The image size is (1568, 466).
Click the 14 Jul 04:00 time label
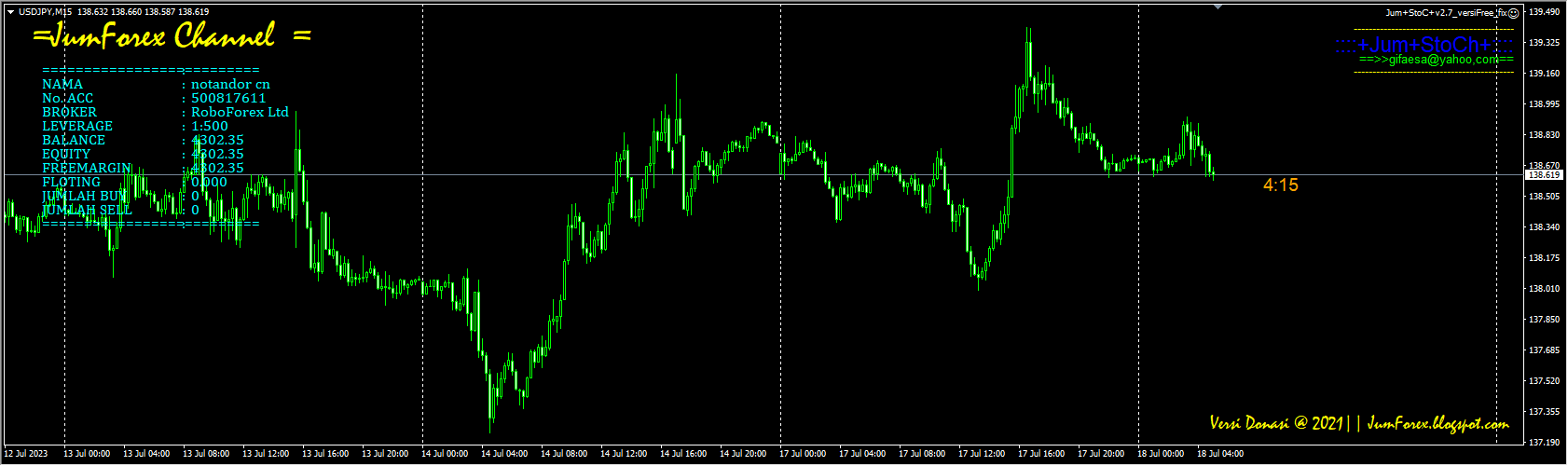tap(504, 454)
